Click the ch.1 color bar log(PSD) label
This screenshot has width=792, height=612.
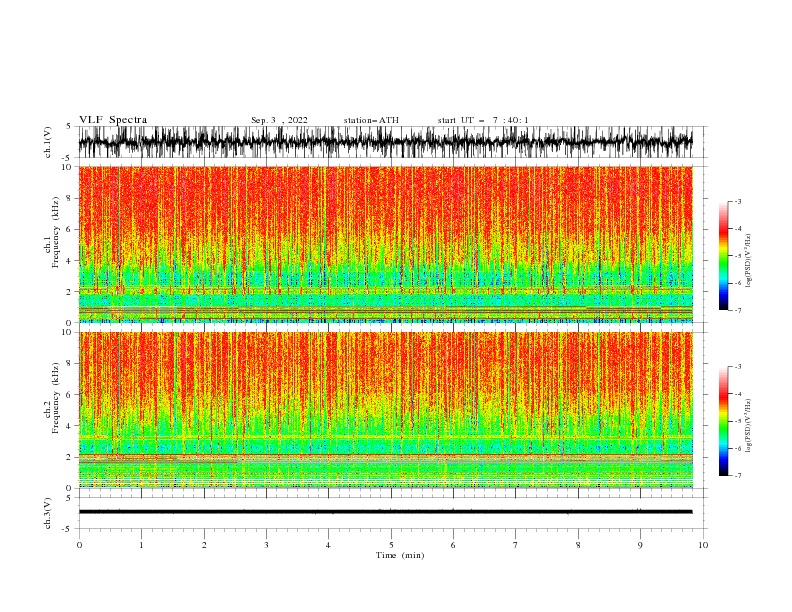[x=749, y=261]
